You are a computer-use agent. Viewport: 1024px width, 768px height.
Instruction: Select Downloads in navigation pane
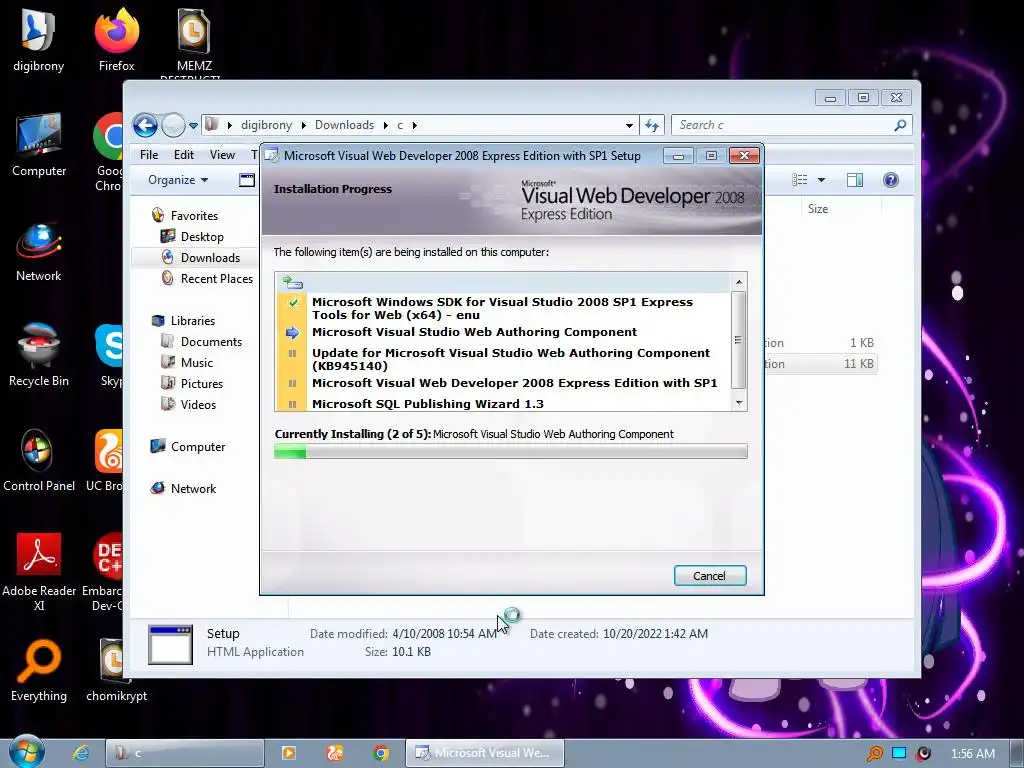[x=210, y=257]
